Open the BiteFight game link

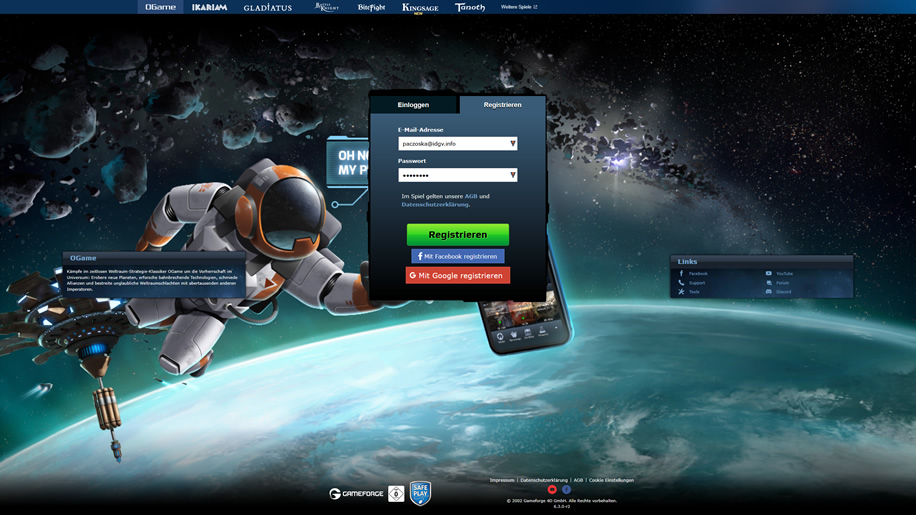point(372,7)
